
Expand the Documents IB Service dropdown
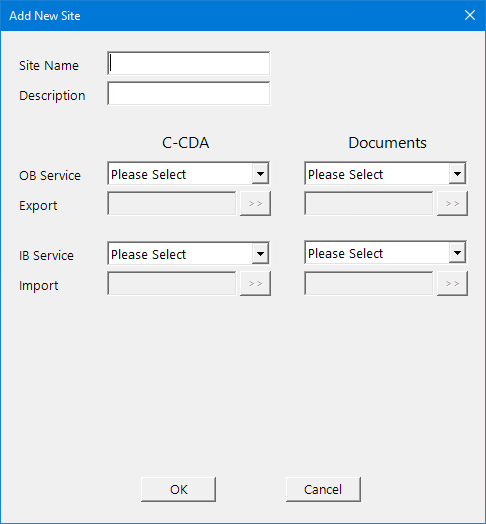click(x=385, y=252)
